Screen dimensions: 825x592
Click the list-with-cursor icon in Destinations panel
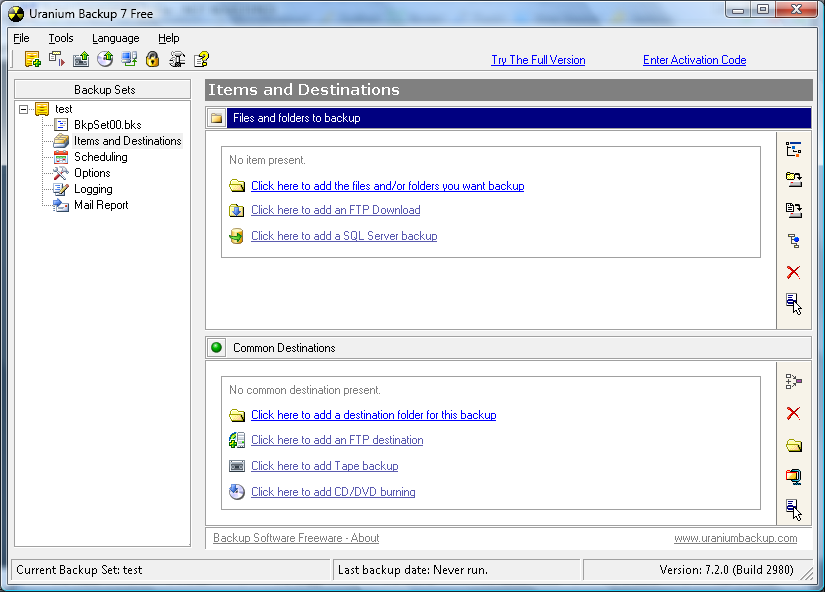(x=793, y=509)
